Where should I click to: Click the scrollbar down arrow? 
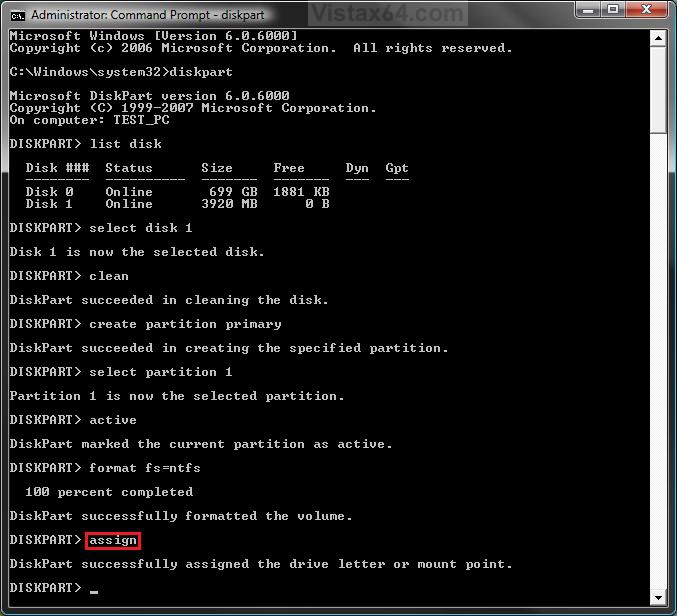658,598
